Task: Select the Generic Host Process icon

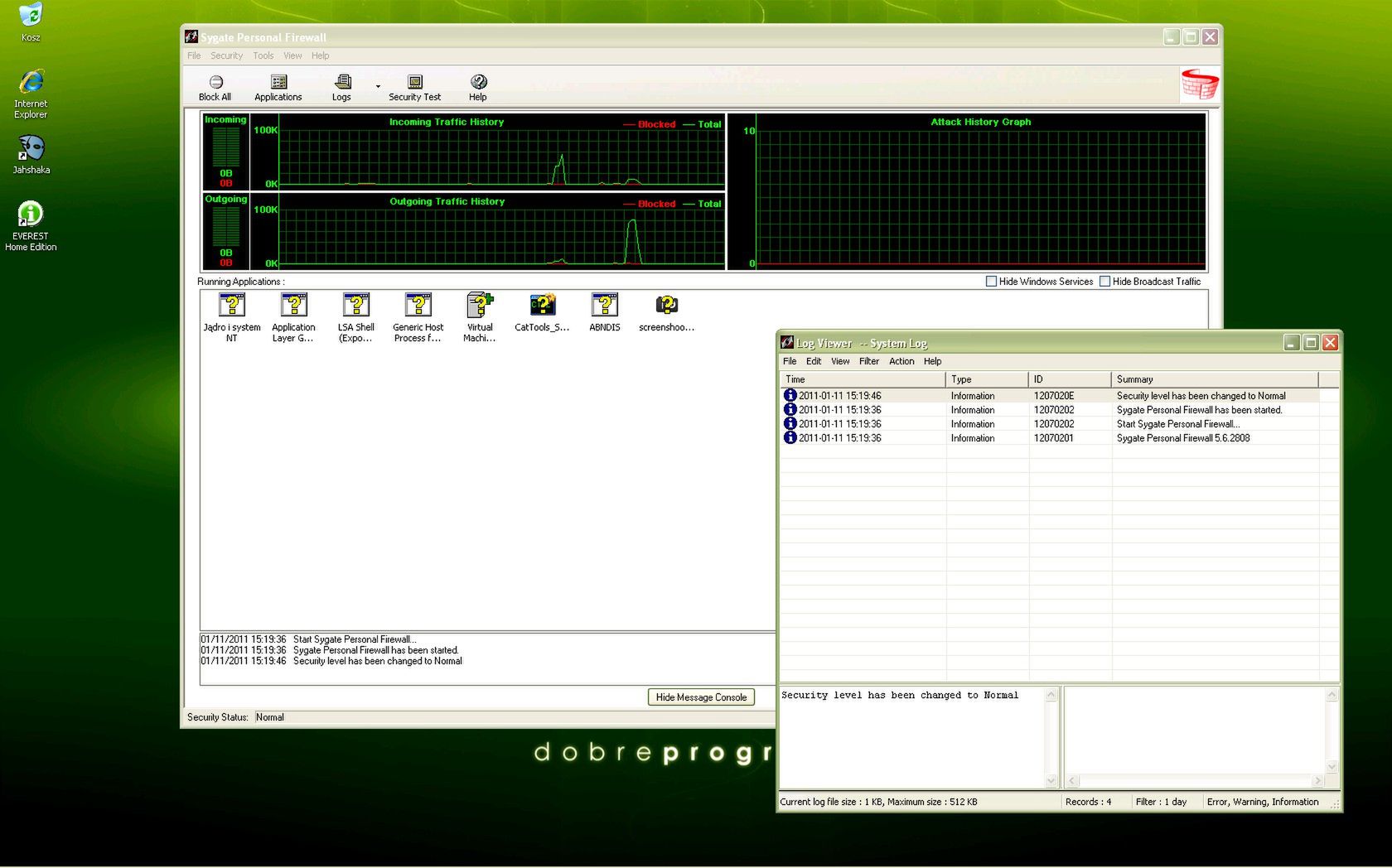Action: pos(418,318)
